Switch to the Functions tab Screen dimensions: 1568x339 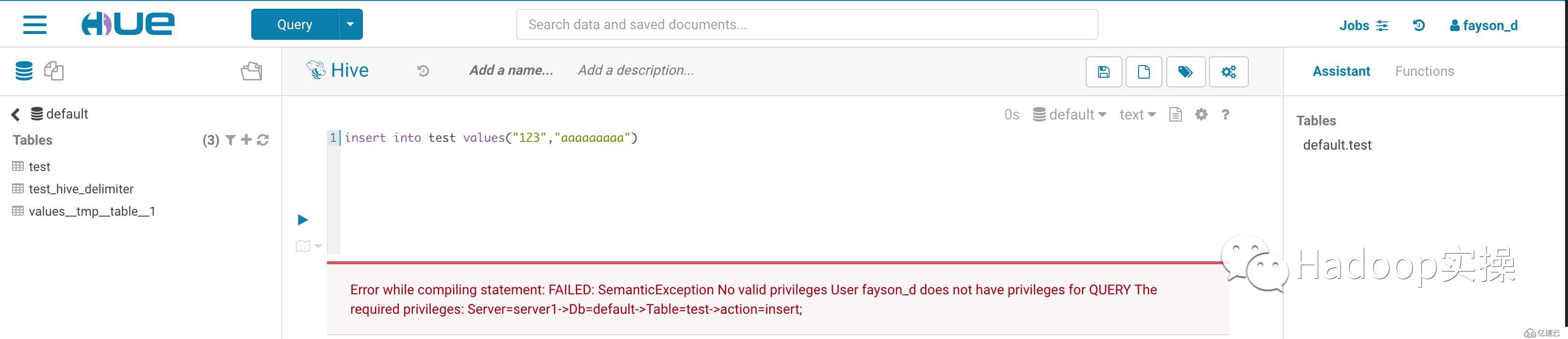1424,71
